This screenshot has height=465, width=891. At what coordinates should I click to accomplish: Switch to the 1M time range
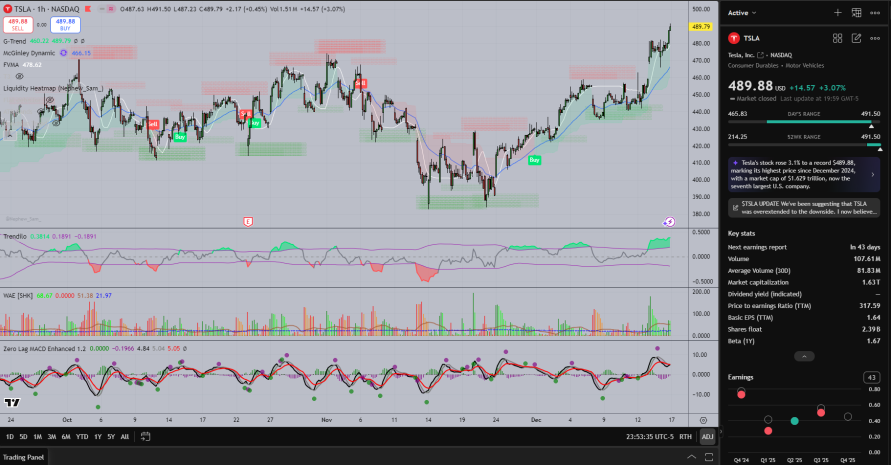tap(38, 437)
